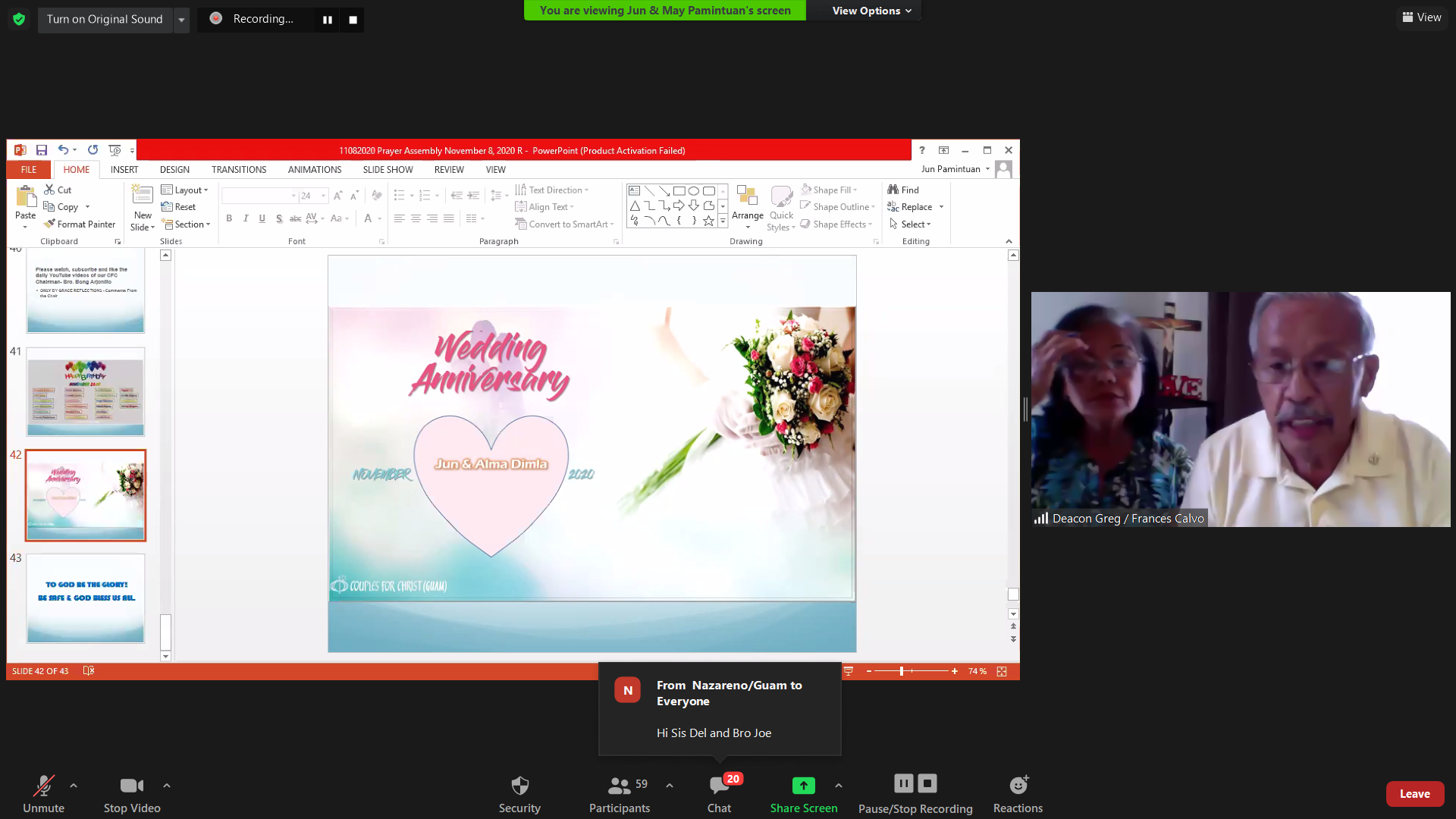Viewport: 1456px width, 819px height.
Task: Click the PowerPoint zoom slider handle
Action: pyautogui.click(x=902, y=671)
